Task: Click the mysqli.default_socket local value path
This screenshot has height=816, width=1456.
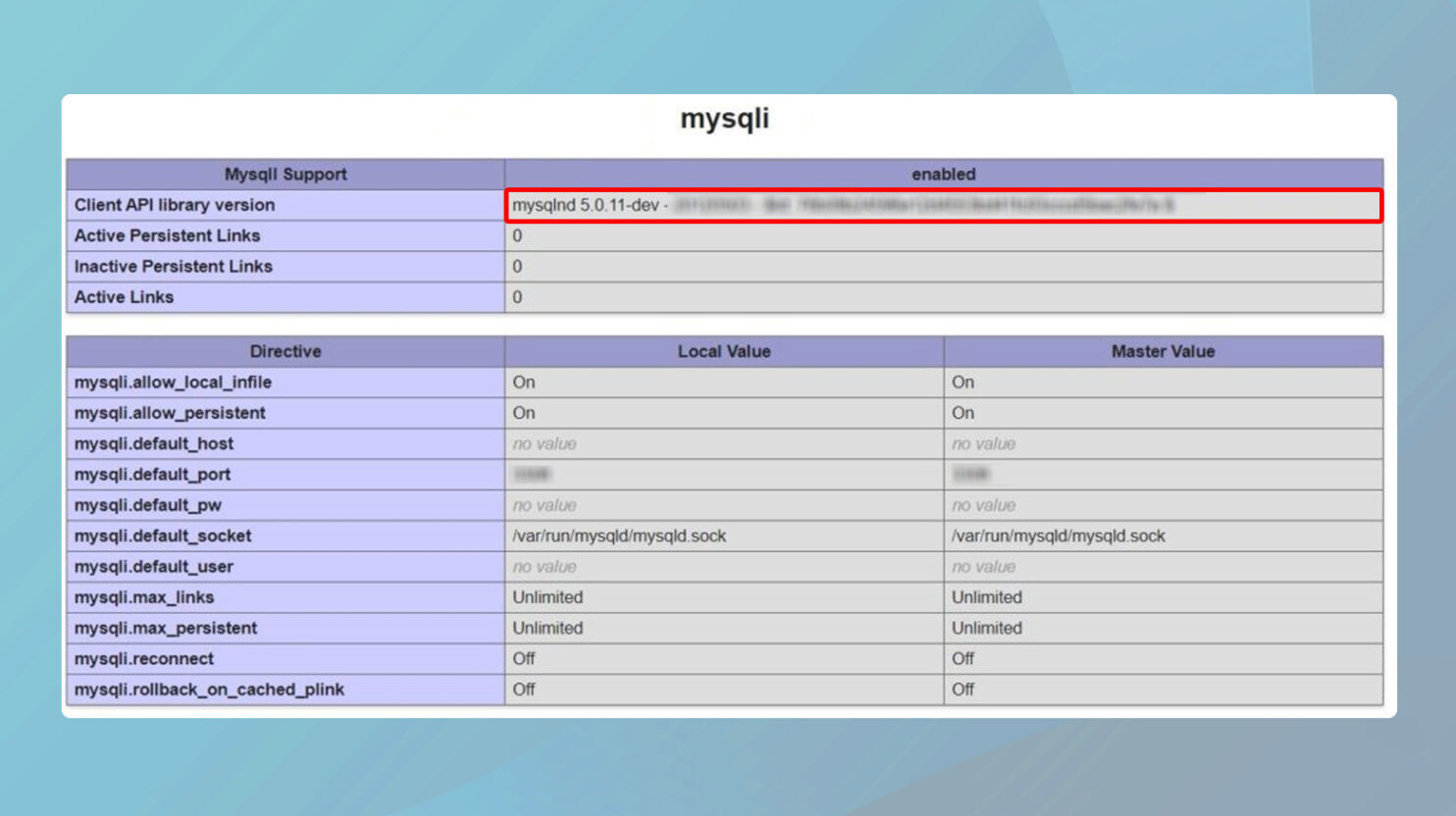Action: pos(619,535)
